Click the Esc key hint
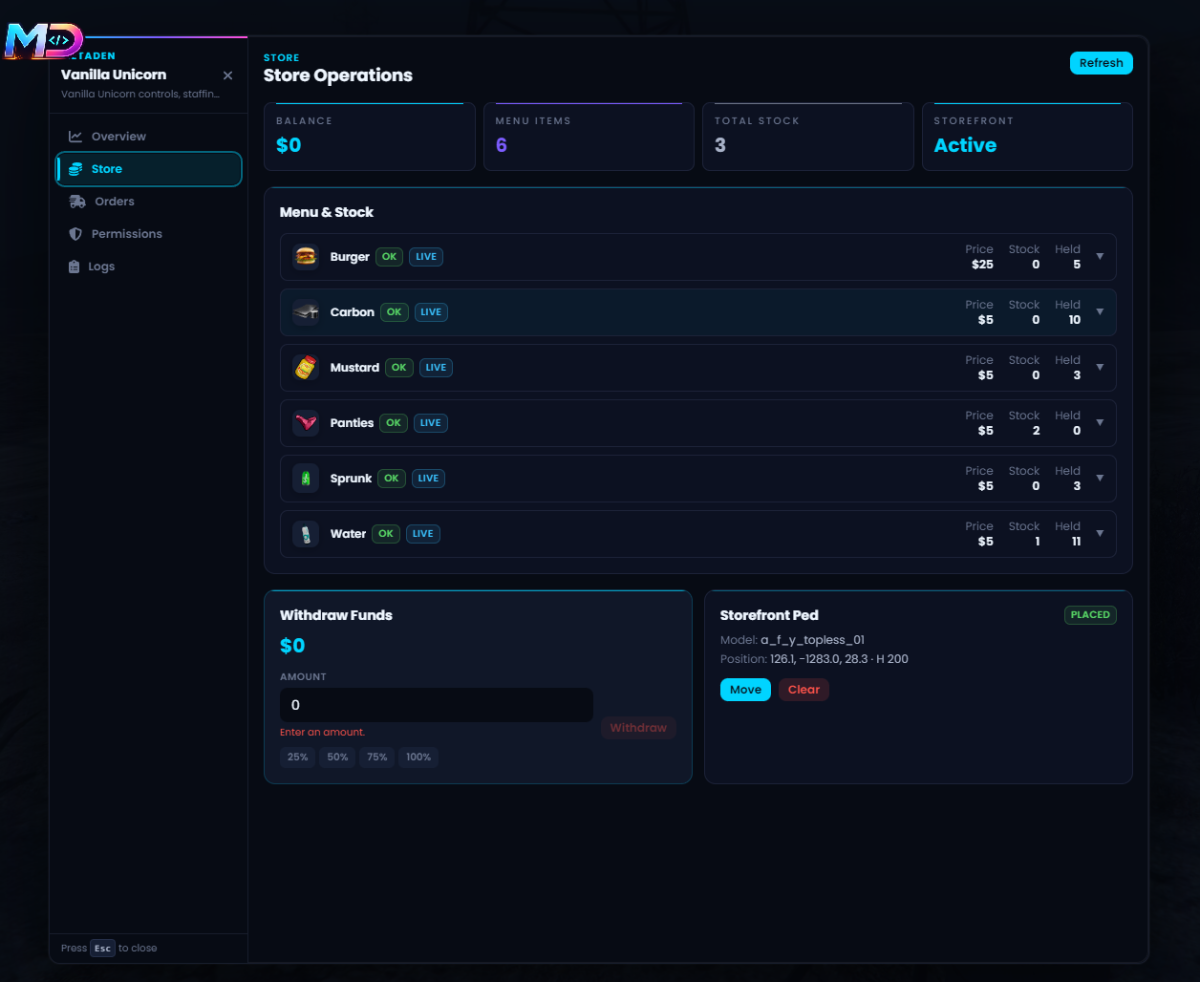 [x=103, y=948]
